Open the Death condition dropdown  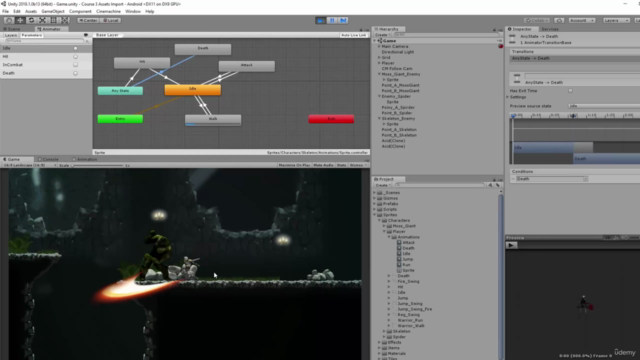coord(551,179)
